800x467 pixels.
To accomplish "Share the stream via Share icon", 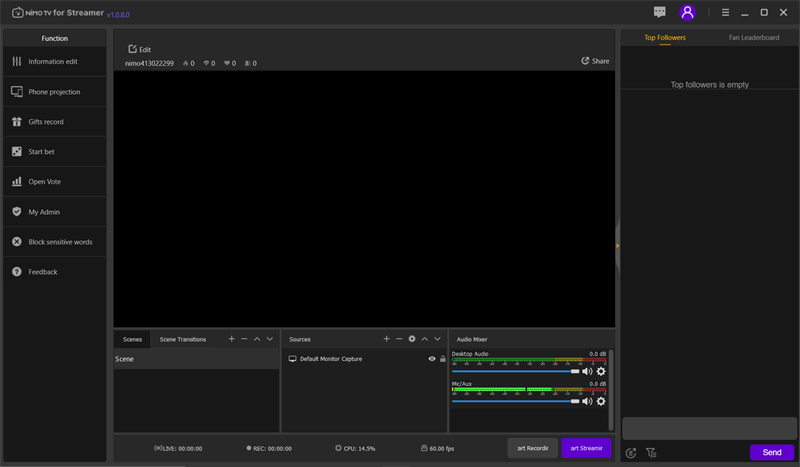I will [585, 61].
